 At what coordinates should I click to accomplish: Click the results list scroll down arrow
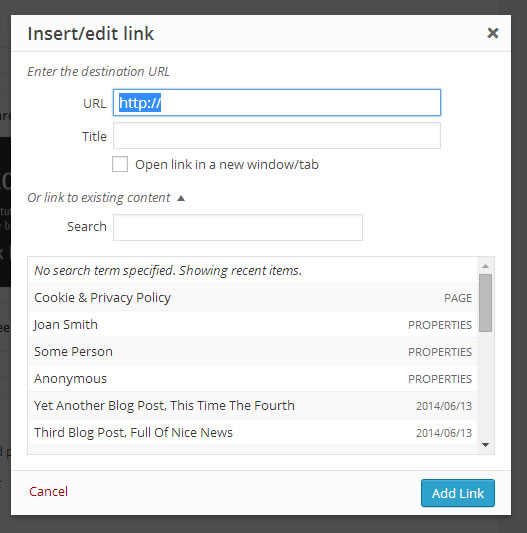[486, 445]
